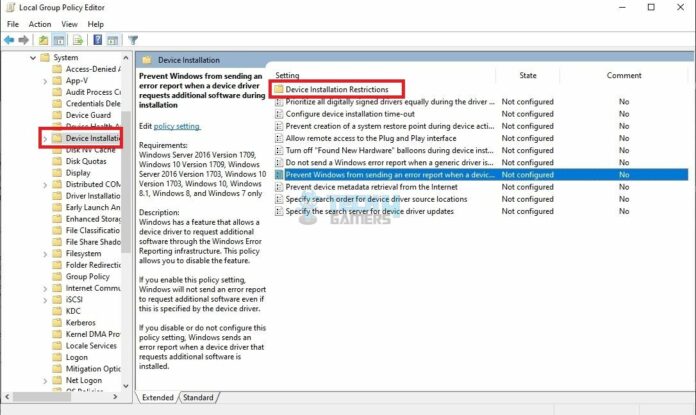Image resolution: width=696 pixels, height=415 pixels.
Task: Click the Kerberos folder icon
Action: [x=57, y=323]
